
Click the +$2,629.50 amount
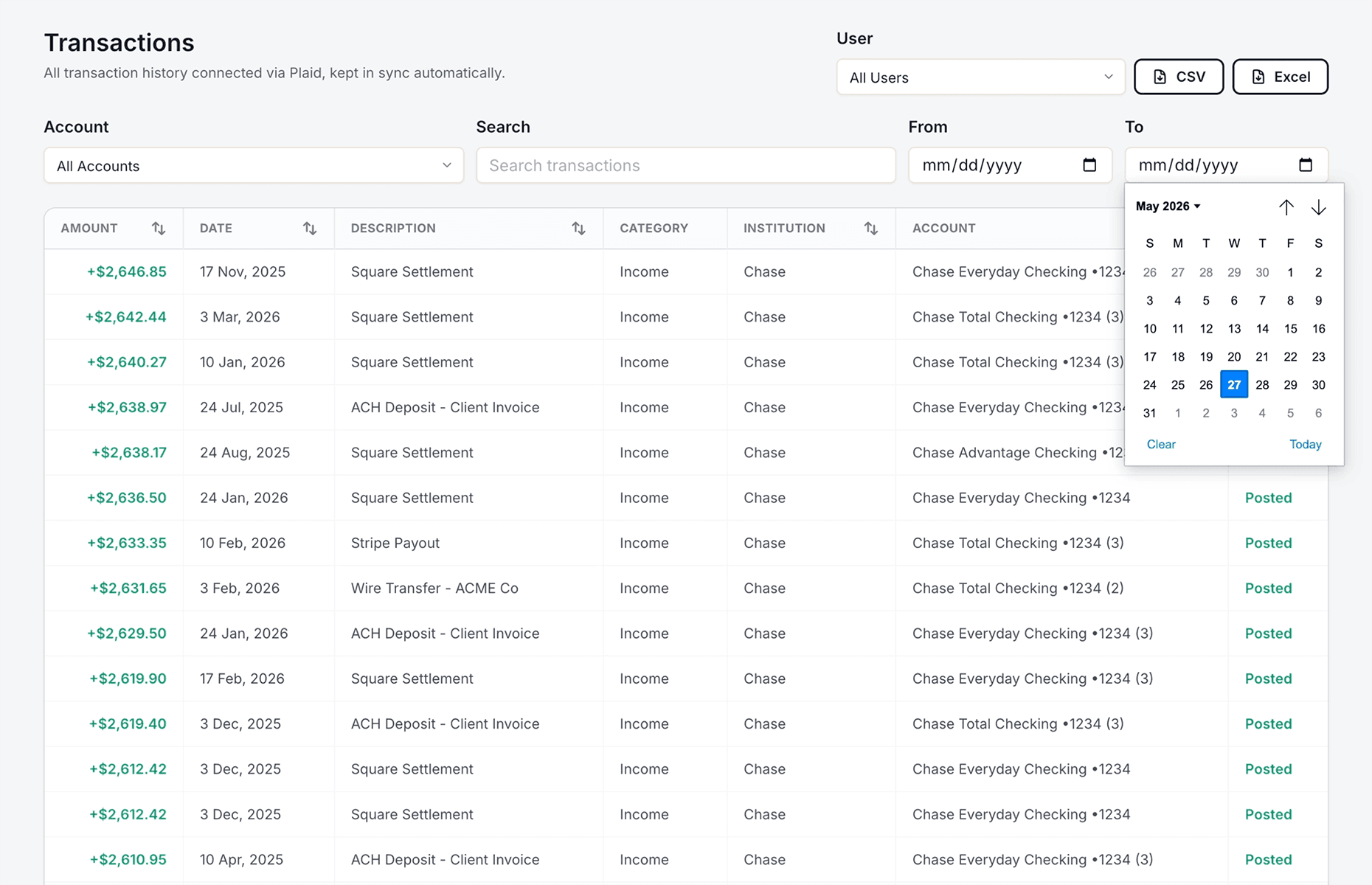127,634
